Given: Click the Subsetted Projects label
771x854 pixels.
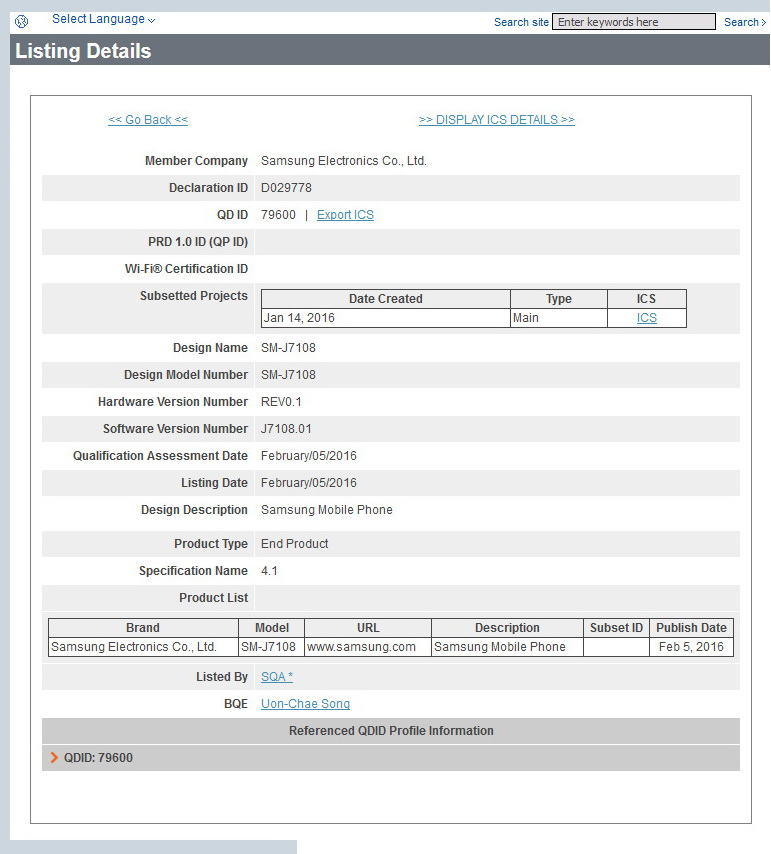Looking at the screenshot, I should pos(194,296).
